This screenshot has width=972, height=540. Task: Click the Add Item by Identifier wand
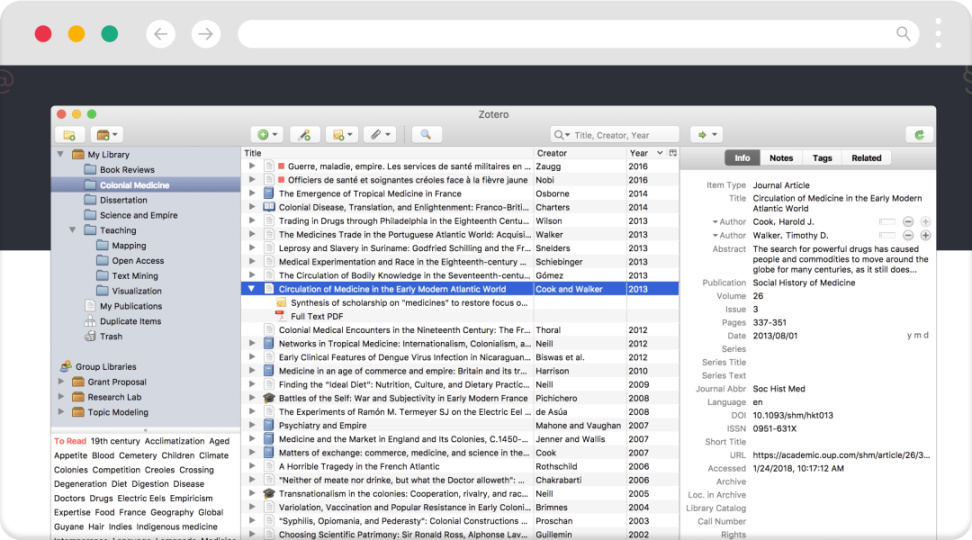(x=304, y=135)
